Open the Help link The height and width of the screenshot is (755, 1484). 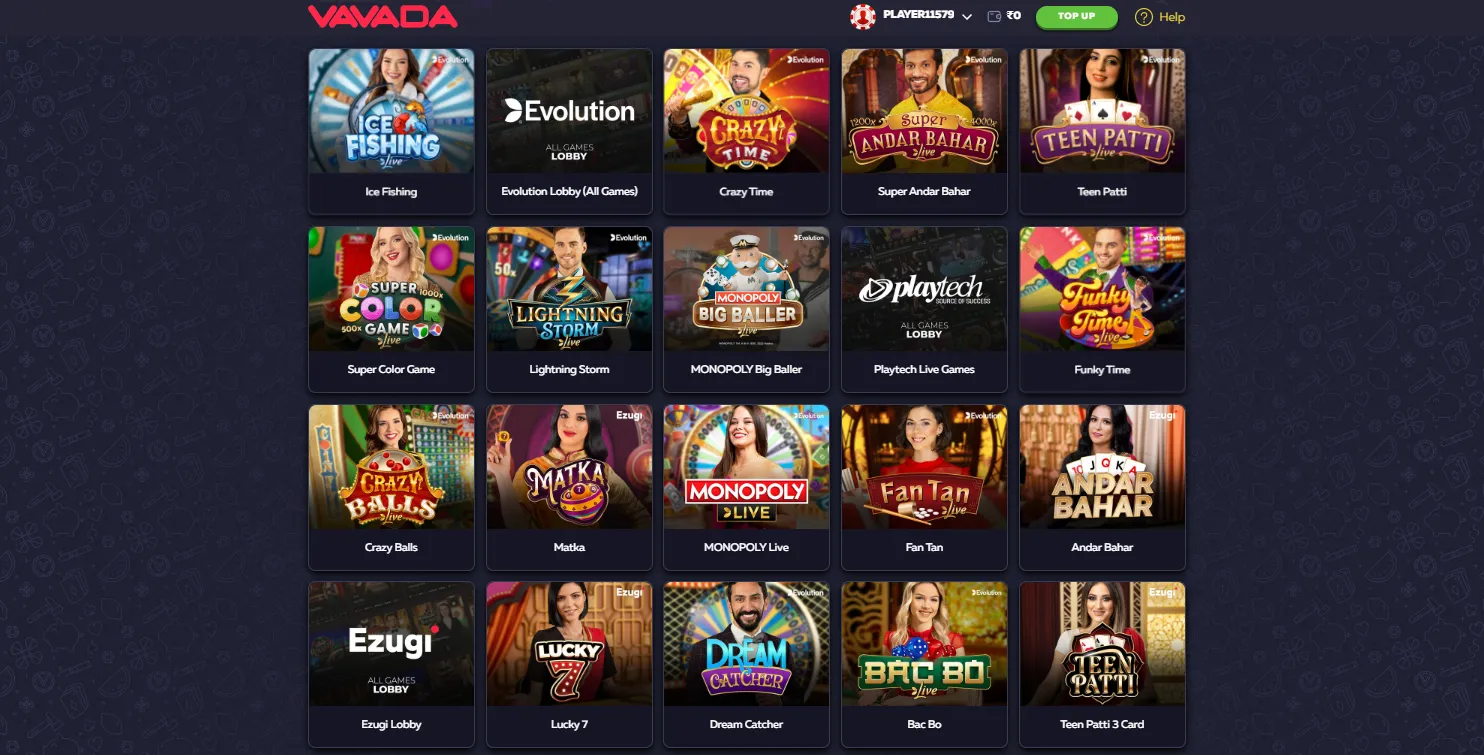pos(1172,17)
